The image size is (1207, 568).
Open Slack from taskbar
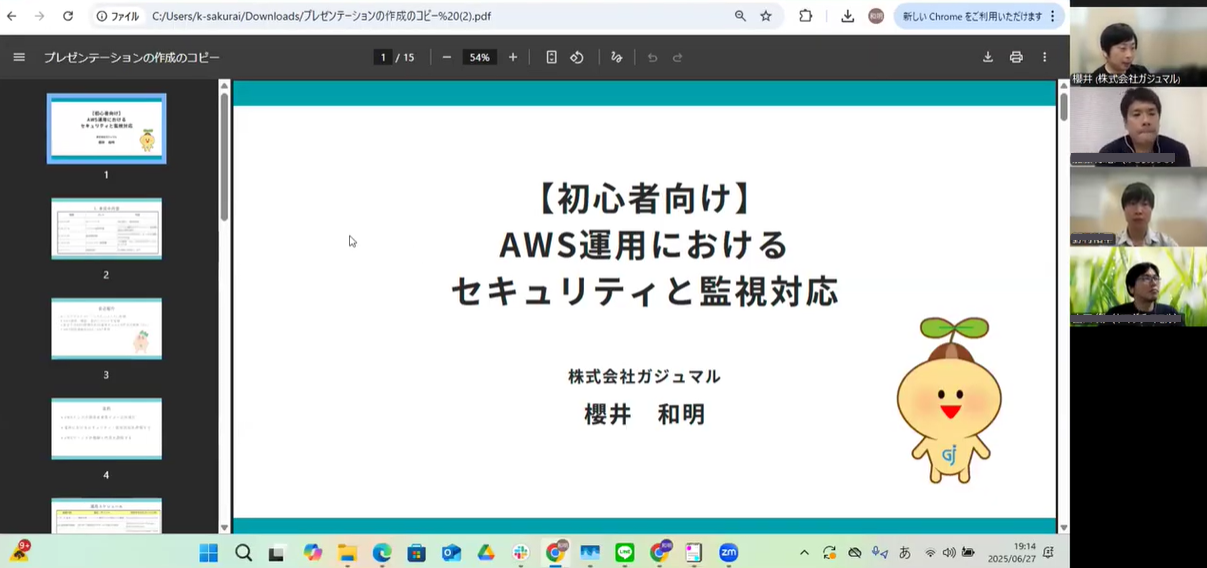pyautogui.click(x=521, y=553)
